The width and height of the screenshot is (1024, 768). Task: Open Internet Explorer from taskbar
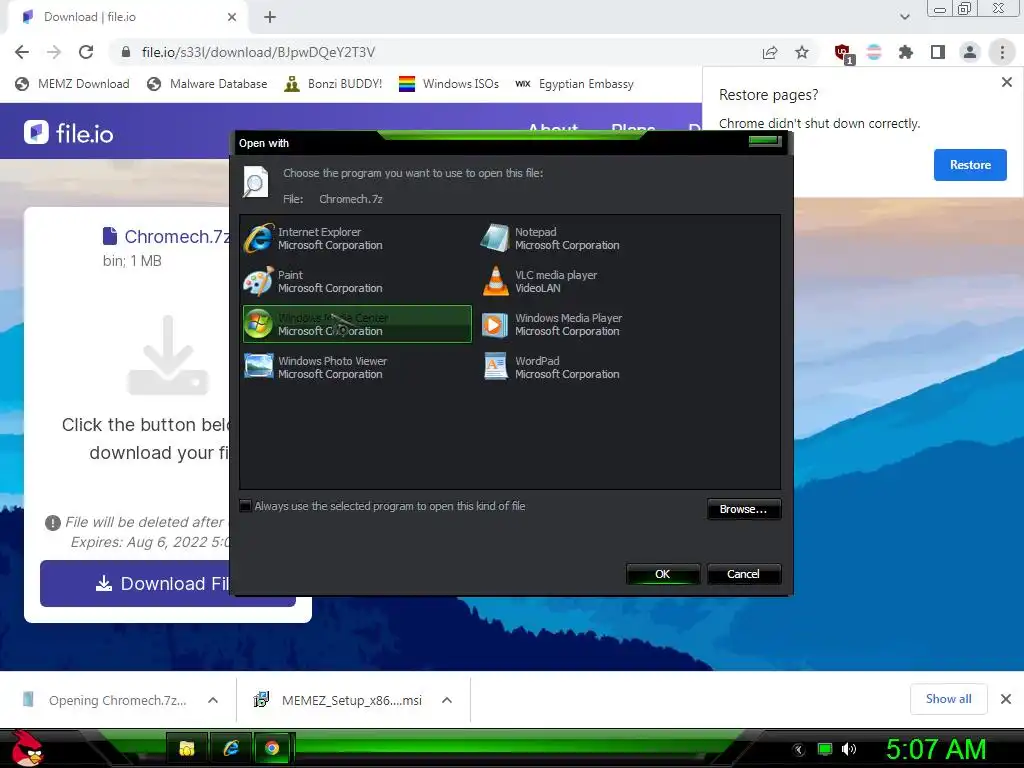pos(231,748)
